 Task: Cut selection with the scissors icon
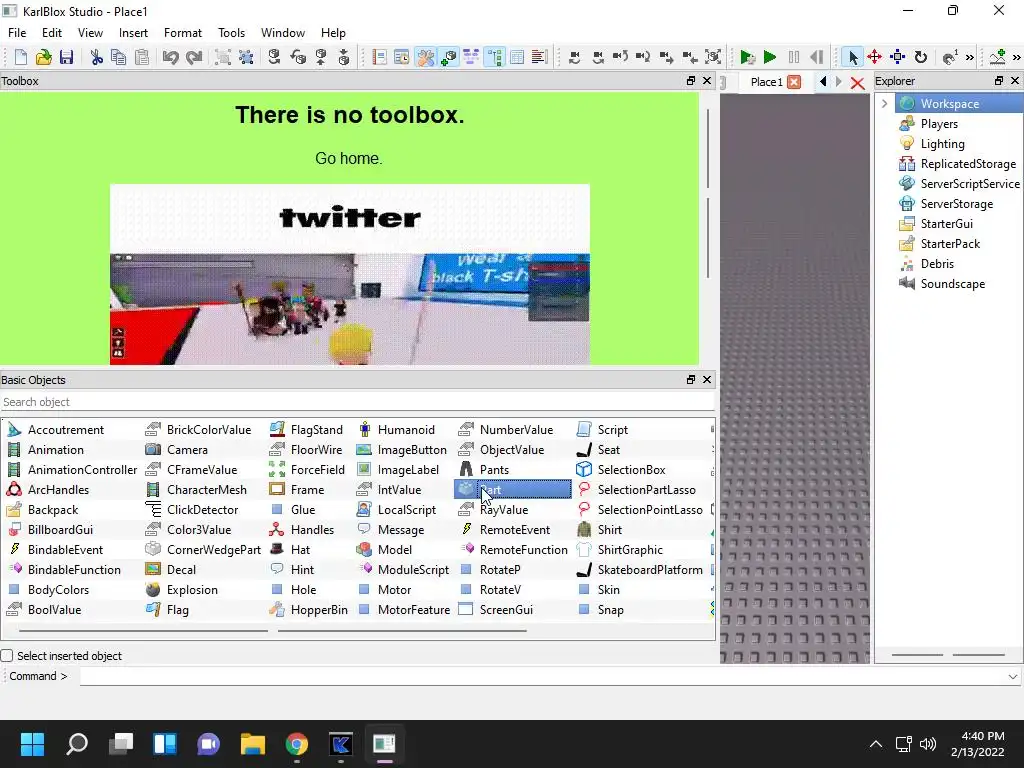coord(97,57)
